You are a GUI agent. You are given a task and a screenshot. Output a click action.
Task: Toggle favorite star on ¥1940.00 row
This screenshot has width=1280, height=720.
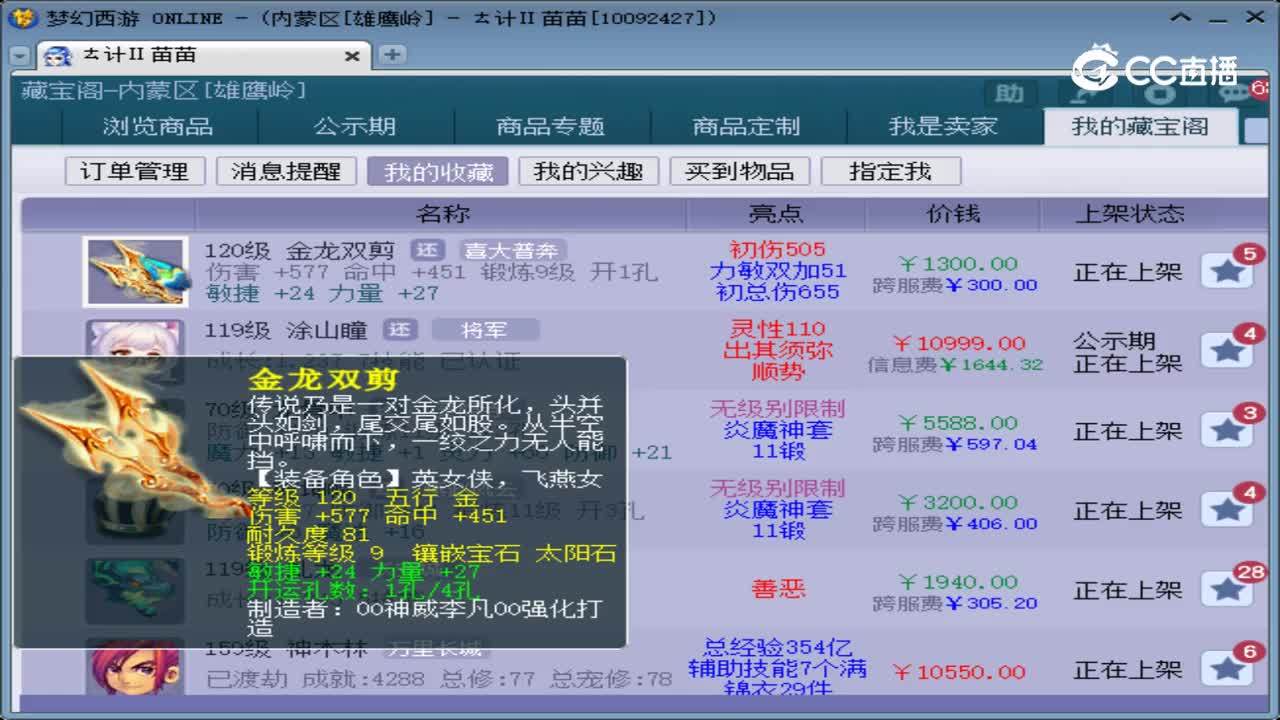pos(1226,590)
